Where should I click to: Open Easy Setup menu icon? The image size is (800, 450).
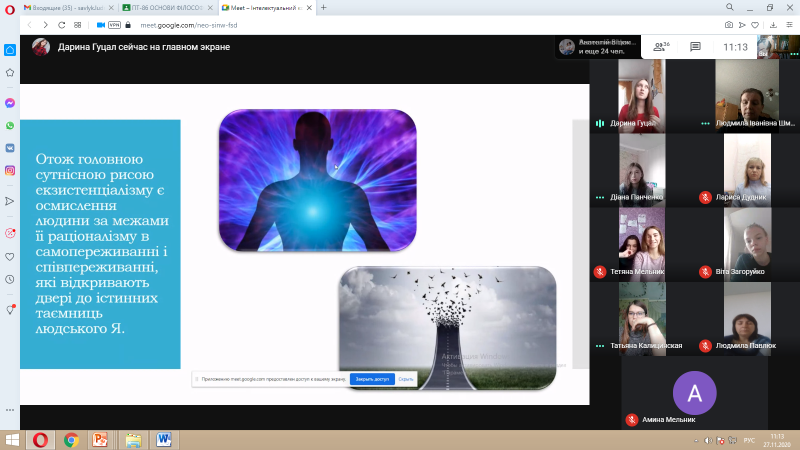pos(789,25)
